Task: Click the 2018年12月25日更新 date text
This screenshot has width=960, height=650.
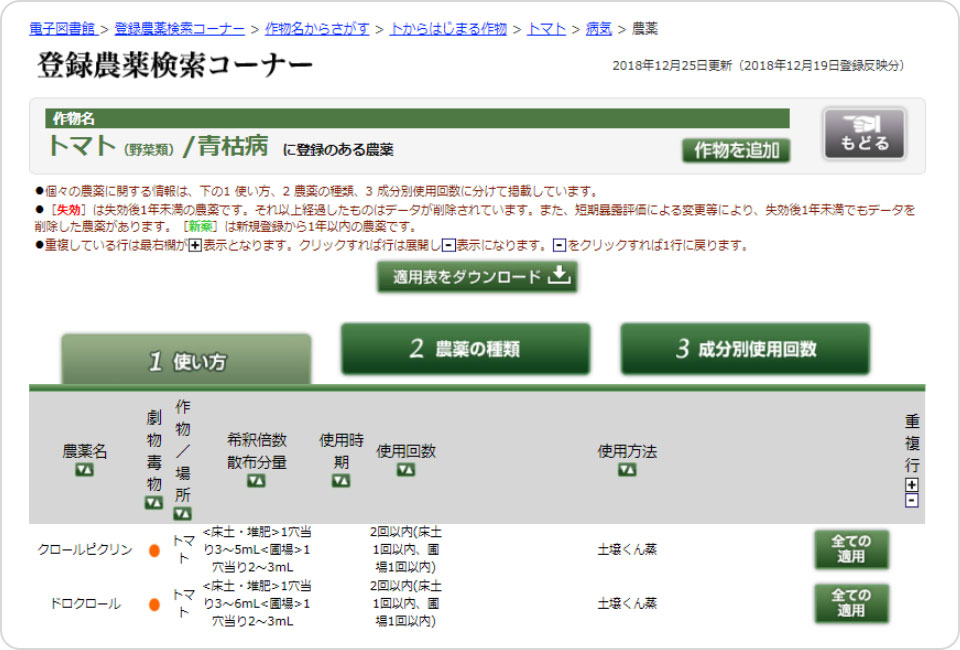Action: click(x=672, y=65)
